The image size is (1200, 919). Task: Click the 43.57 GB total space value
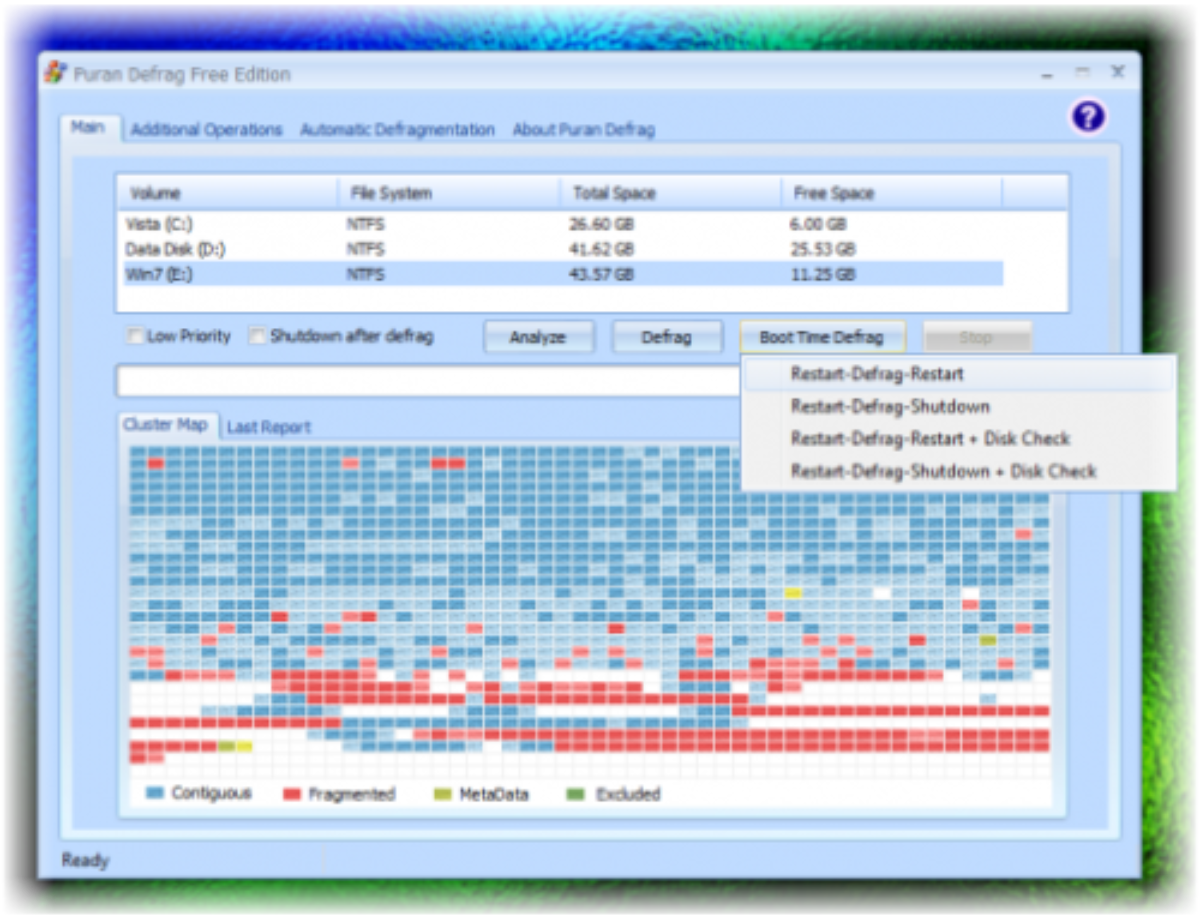[603, 275]
